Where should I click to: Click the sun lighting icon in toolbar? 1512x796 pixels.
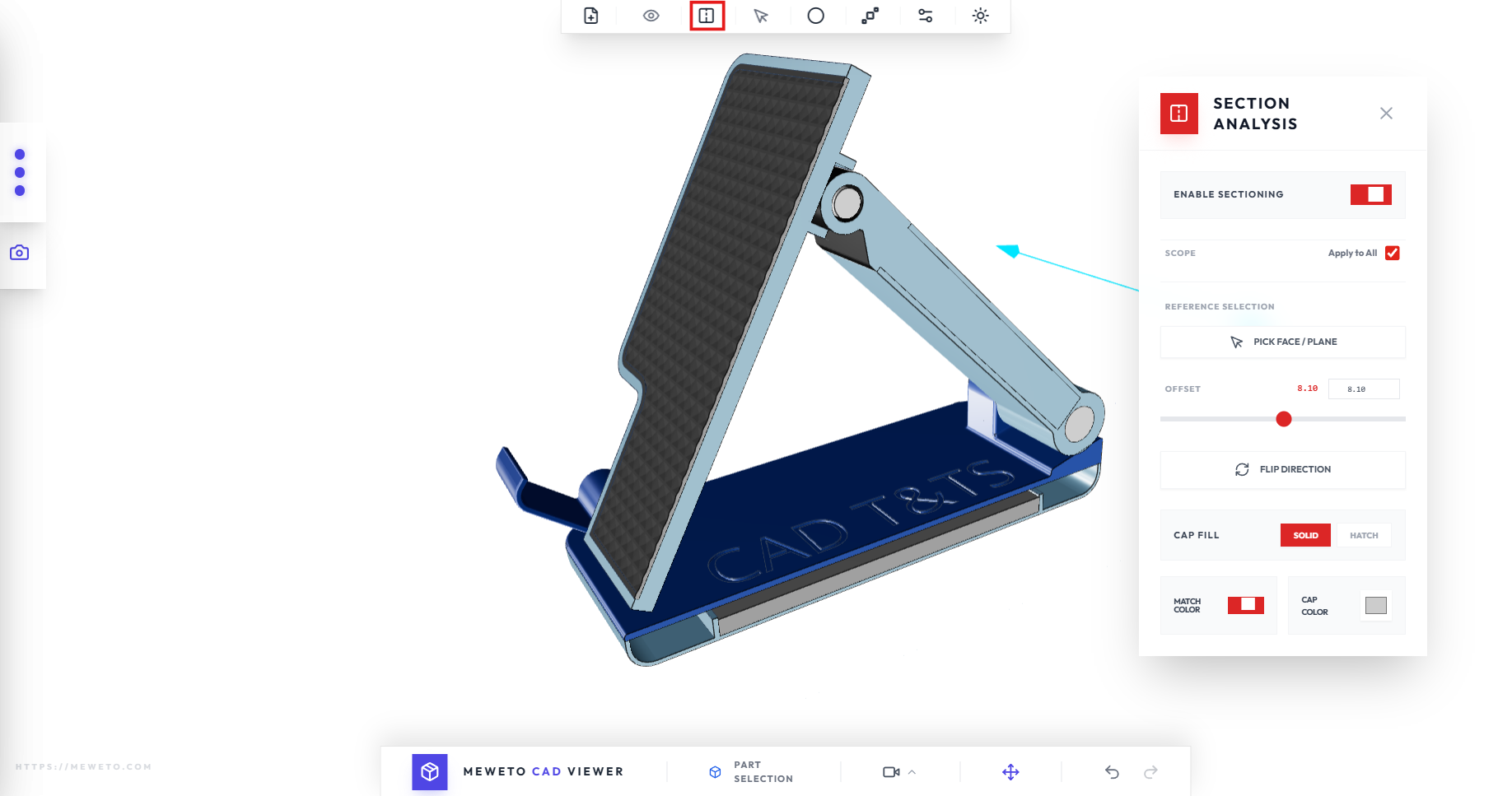pos(980,16)
